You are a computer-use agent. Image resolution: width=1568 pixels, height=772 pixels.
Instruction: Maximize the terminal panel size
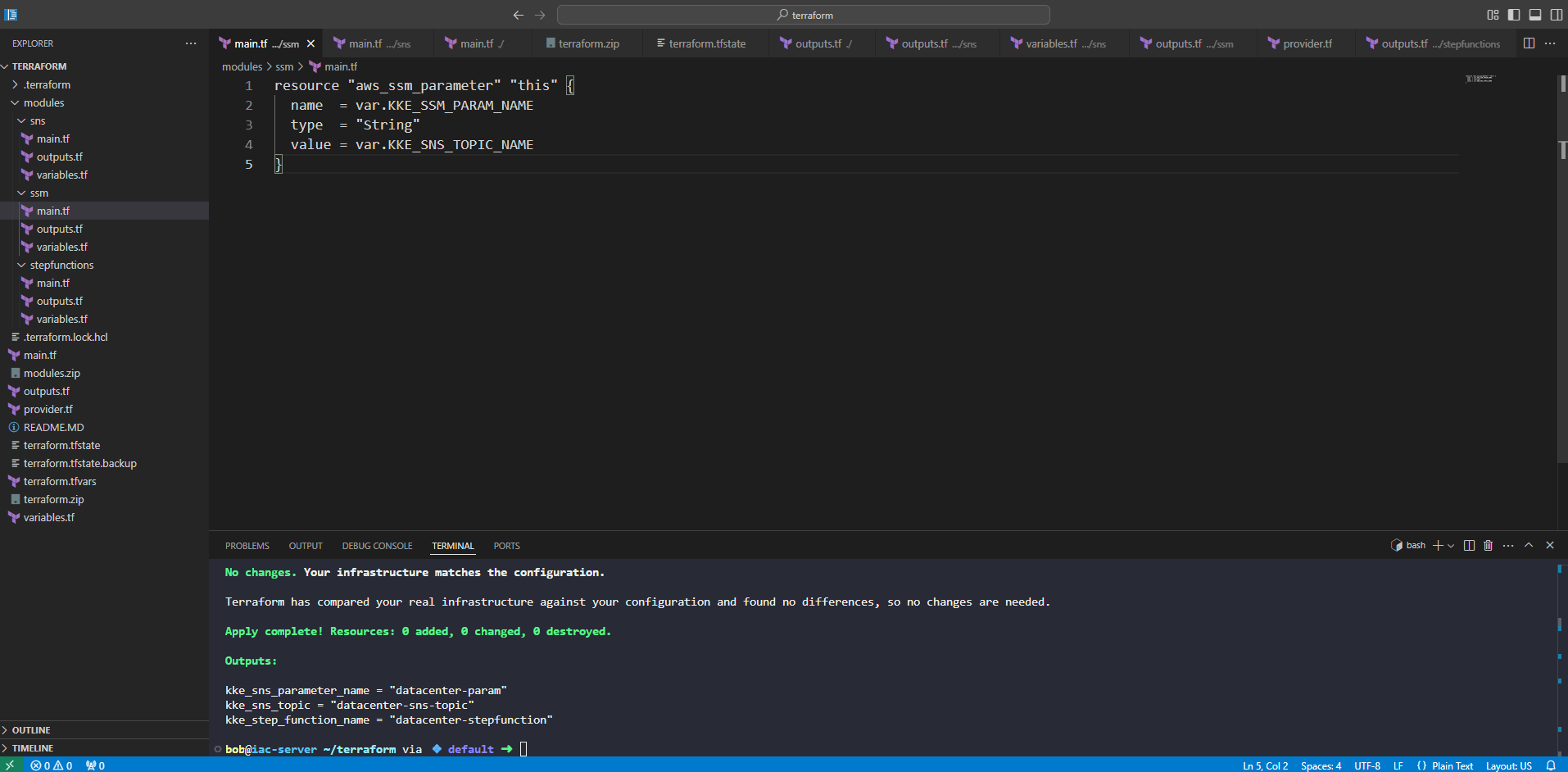[1529, 546]
